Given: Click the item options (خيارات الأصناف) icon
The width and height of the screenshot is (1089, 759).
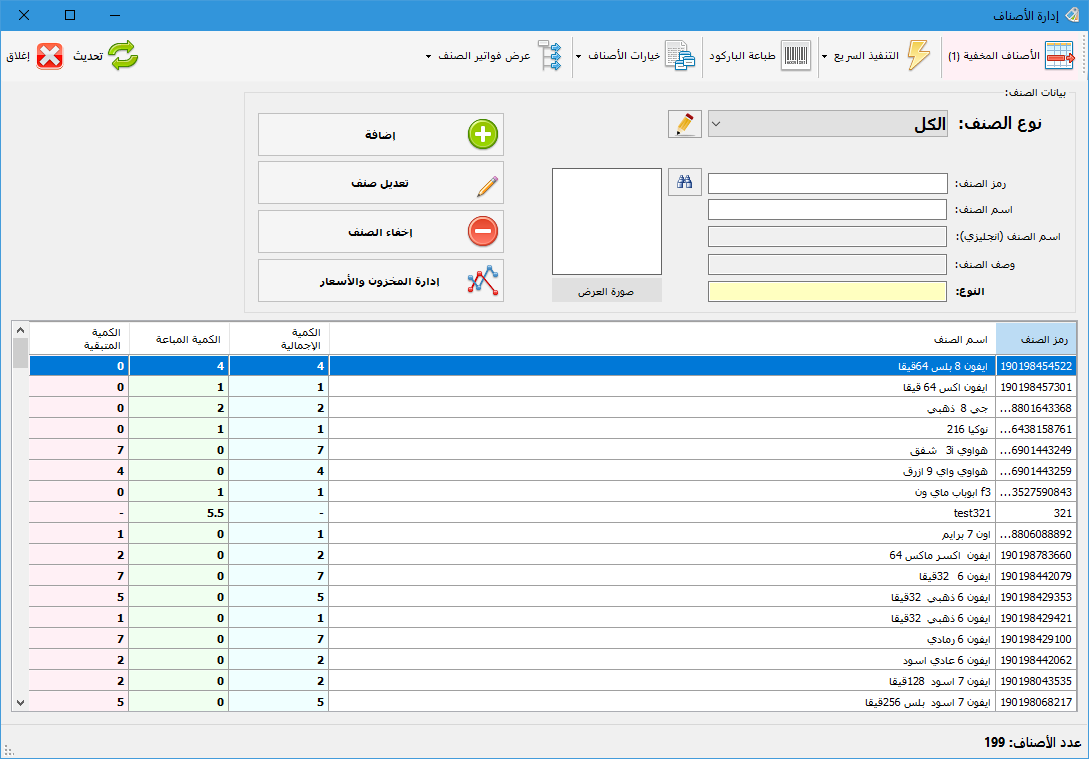Looking at the screenshot, I should (x=680, y=57).
